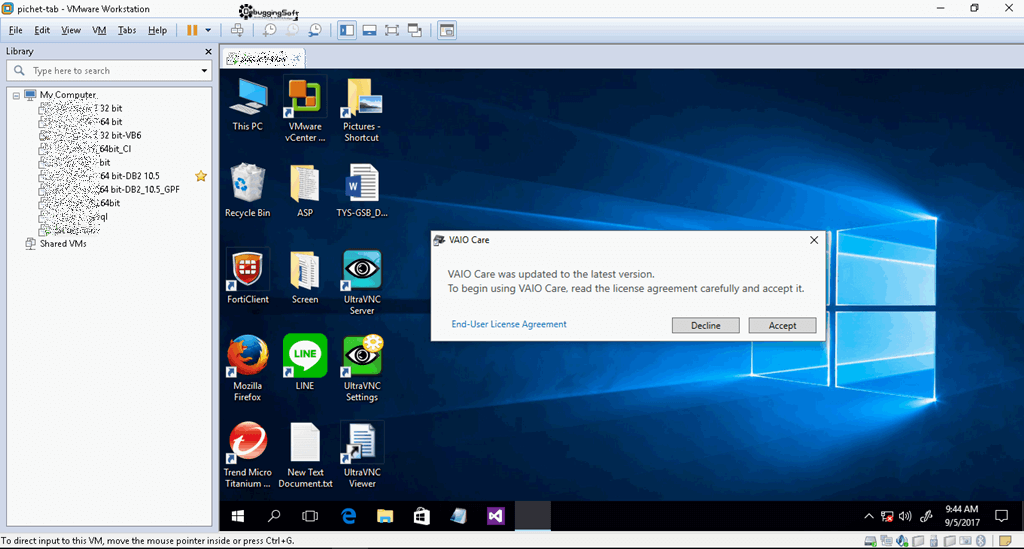Open Windows Store from the taskbar
Screen dimensions: 1024x549
coord(422,516)
